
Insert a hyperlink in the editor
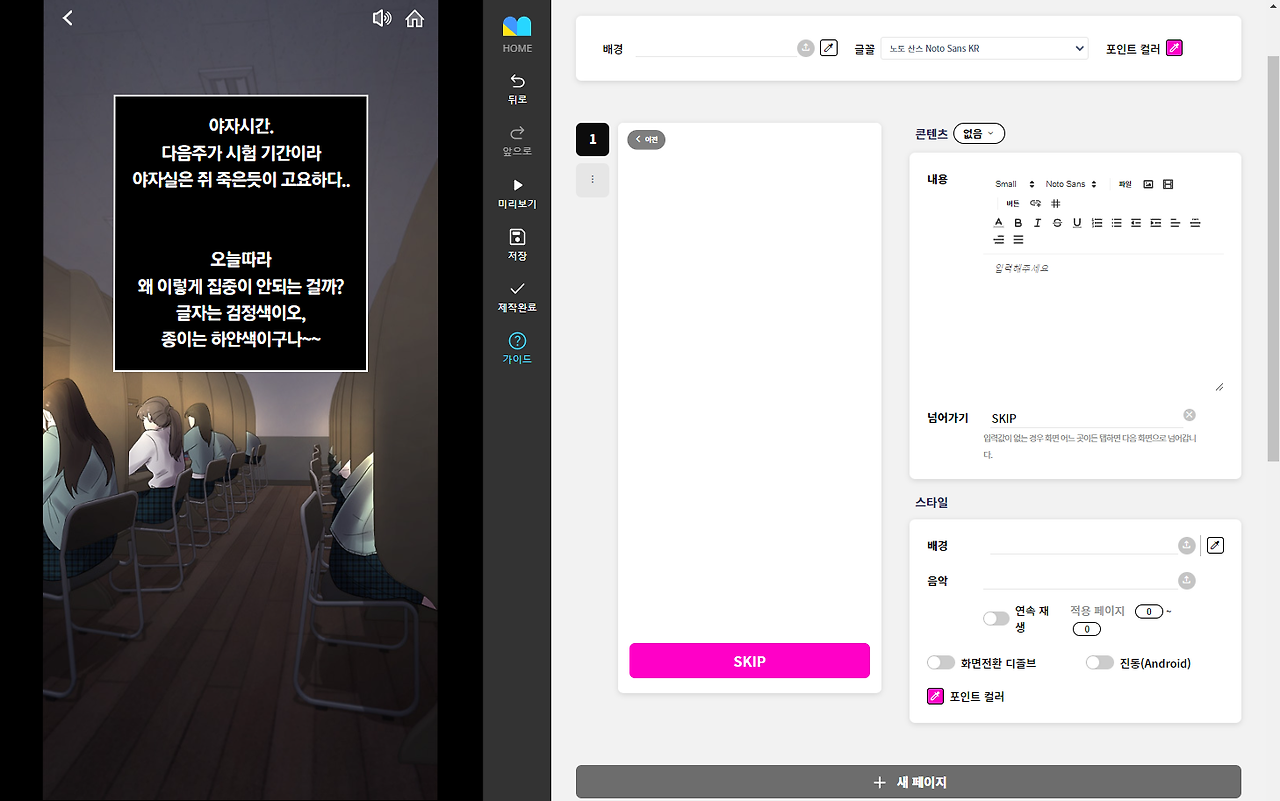click(x=1035, y=203)
